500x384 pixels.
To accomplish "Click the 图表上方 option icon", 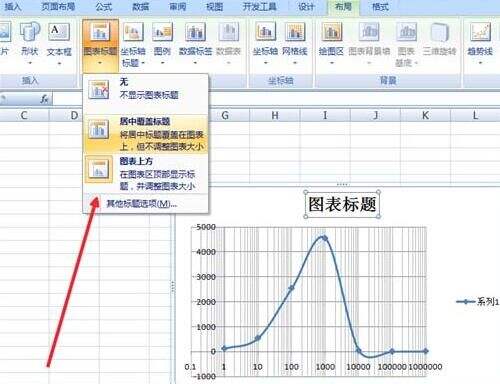I will [98, 169].
